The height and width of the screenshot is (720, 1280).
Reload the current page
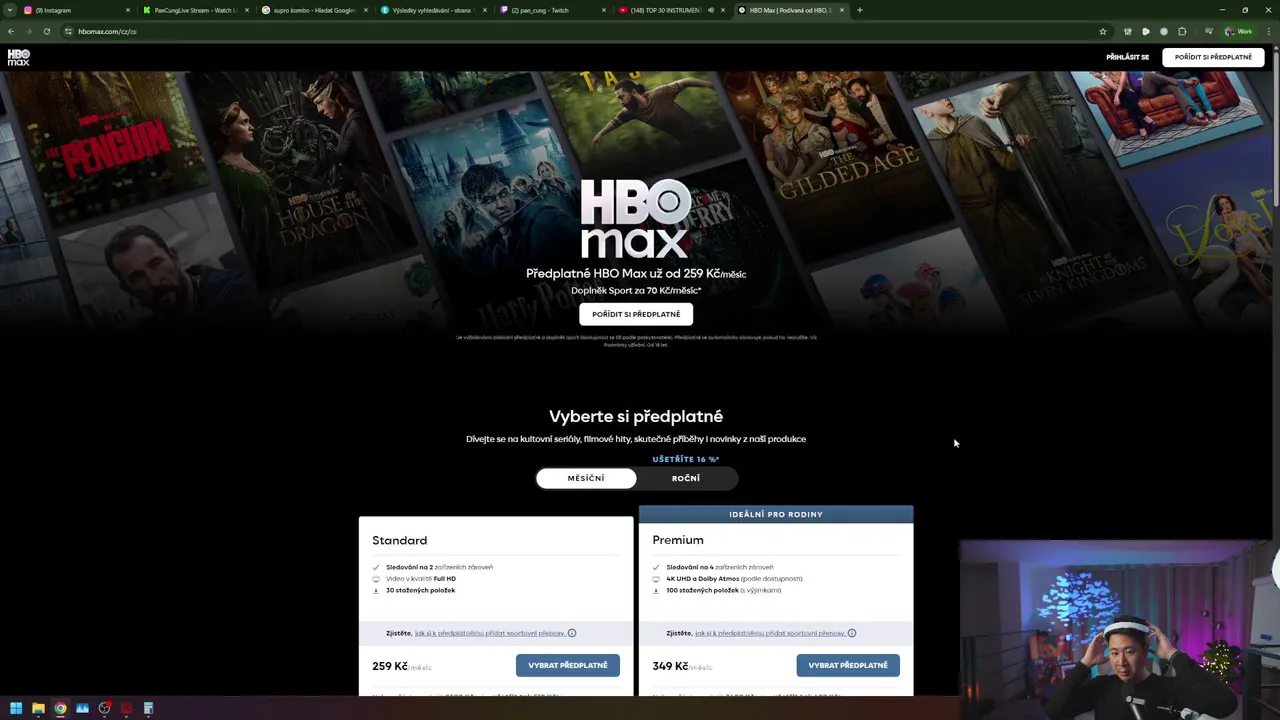click(46, 31)
